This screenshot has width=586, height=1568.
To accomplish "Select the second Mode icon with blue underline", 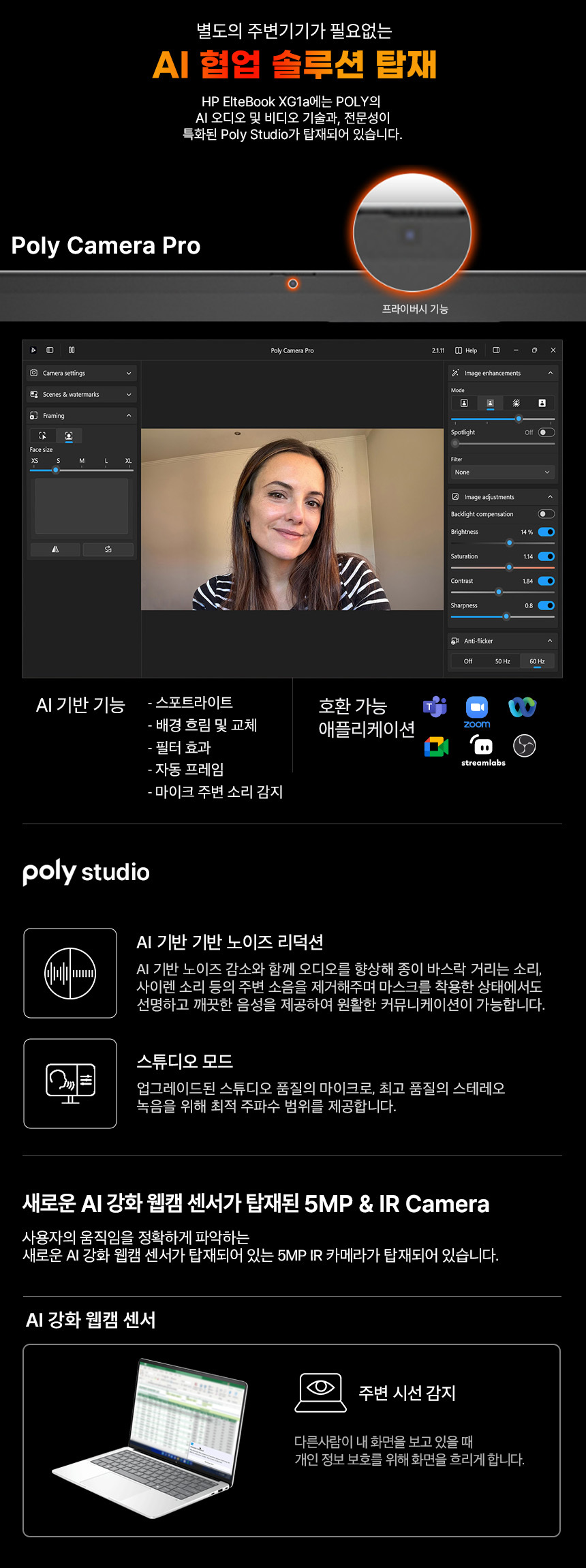I will click(x=490, y=403).
